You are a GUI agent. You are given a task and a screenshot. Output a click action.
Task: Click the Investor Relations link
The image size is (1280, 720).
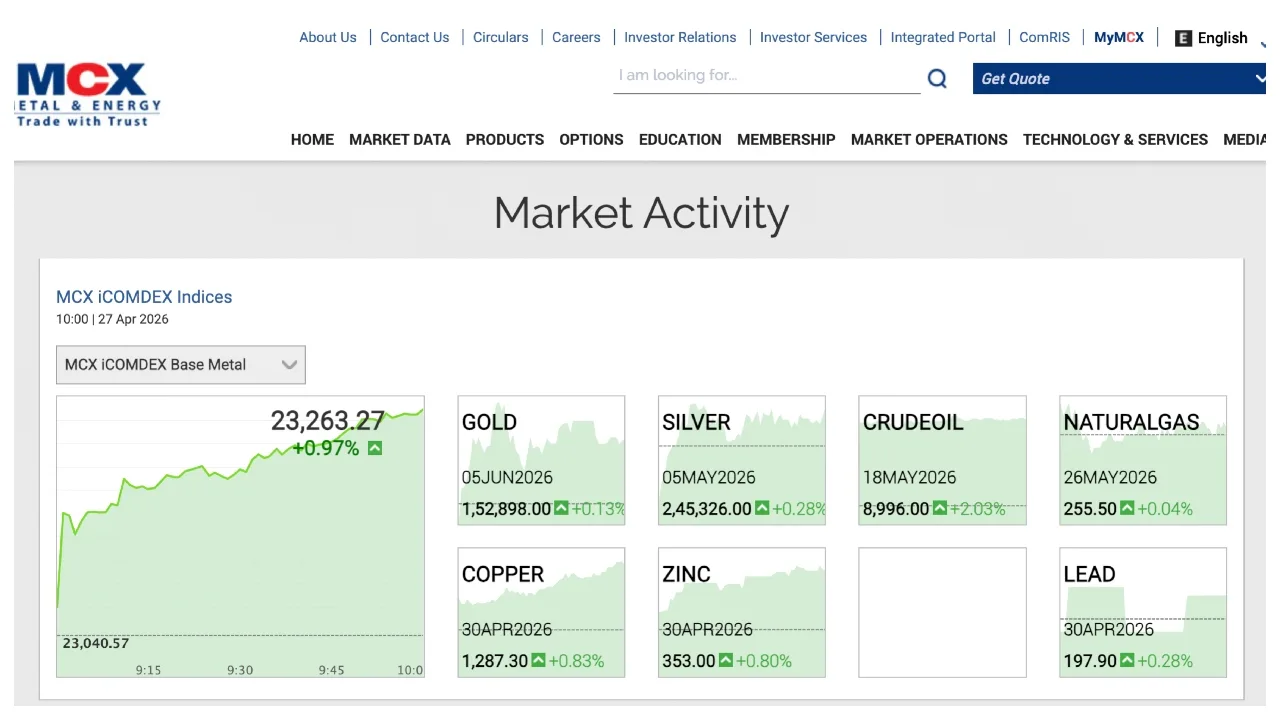pyautogui.click(x=680, y=37)
